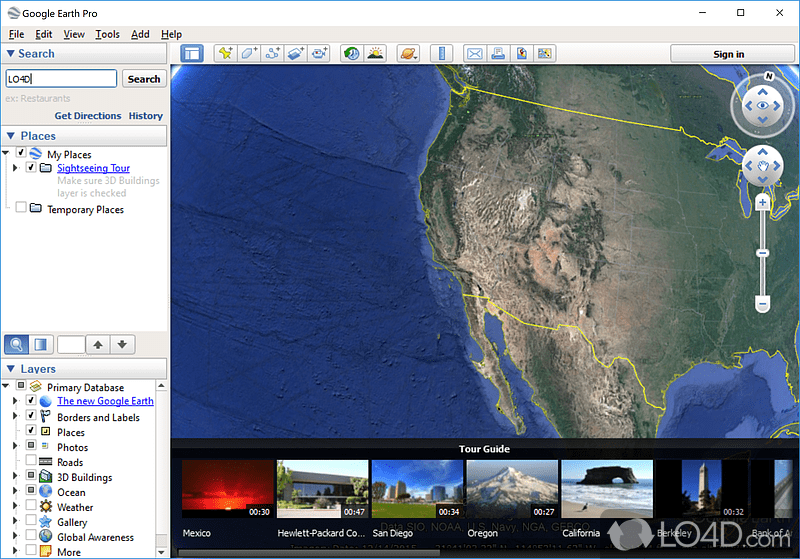Click the Sign in button
Screen dimensions: 800x559
coord(732,54)
